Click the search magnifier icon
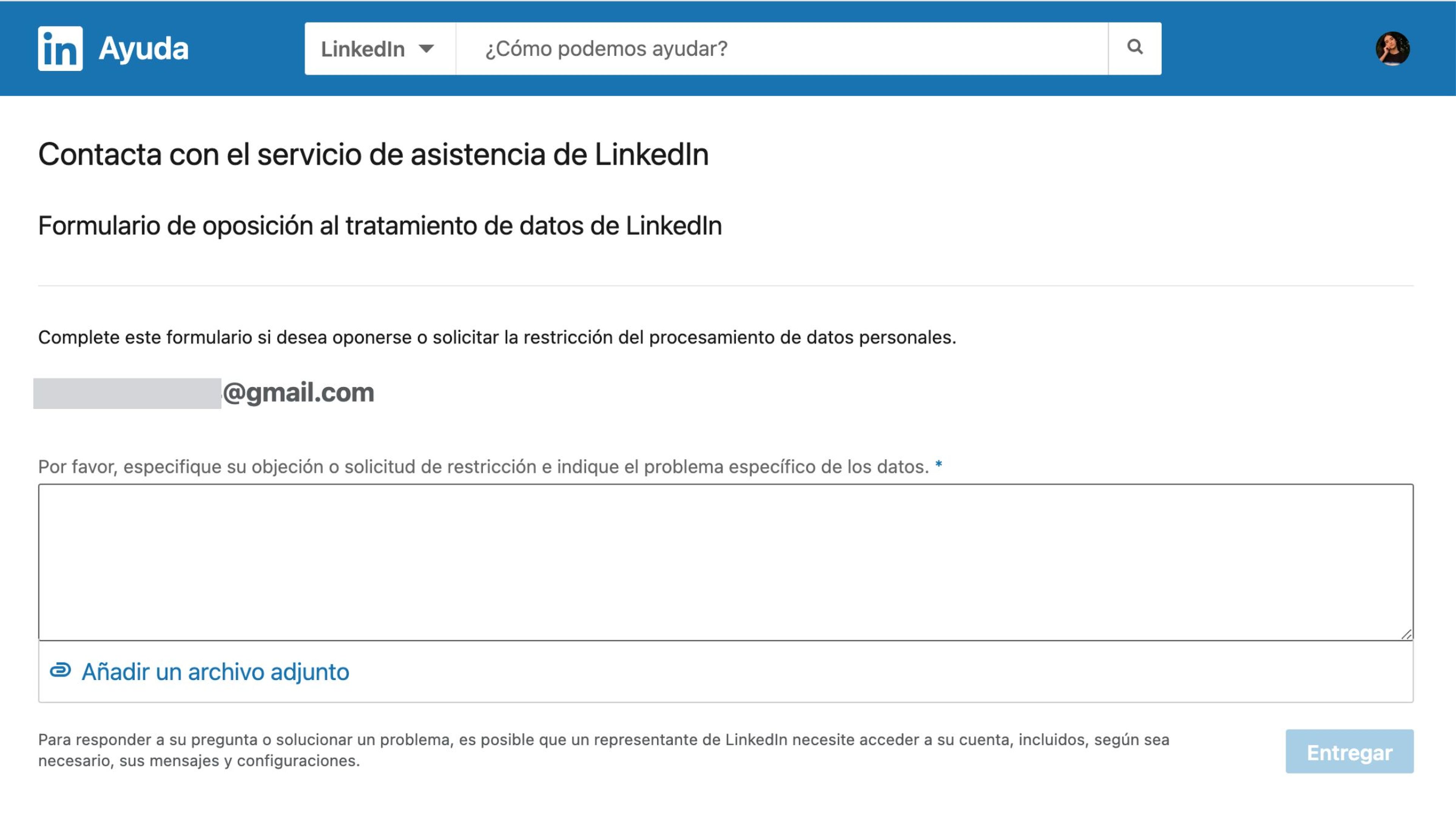The width and height of the screenshot is (1456, 819). (x=1135, y=47)
